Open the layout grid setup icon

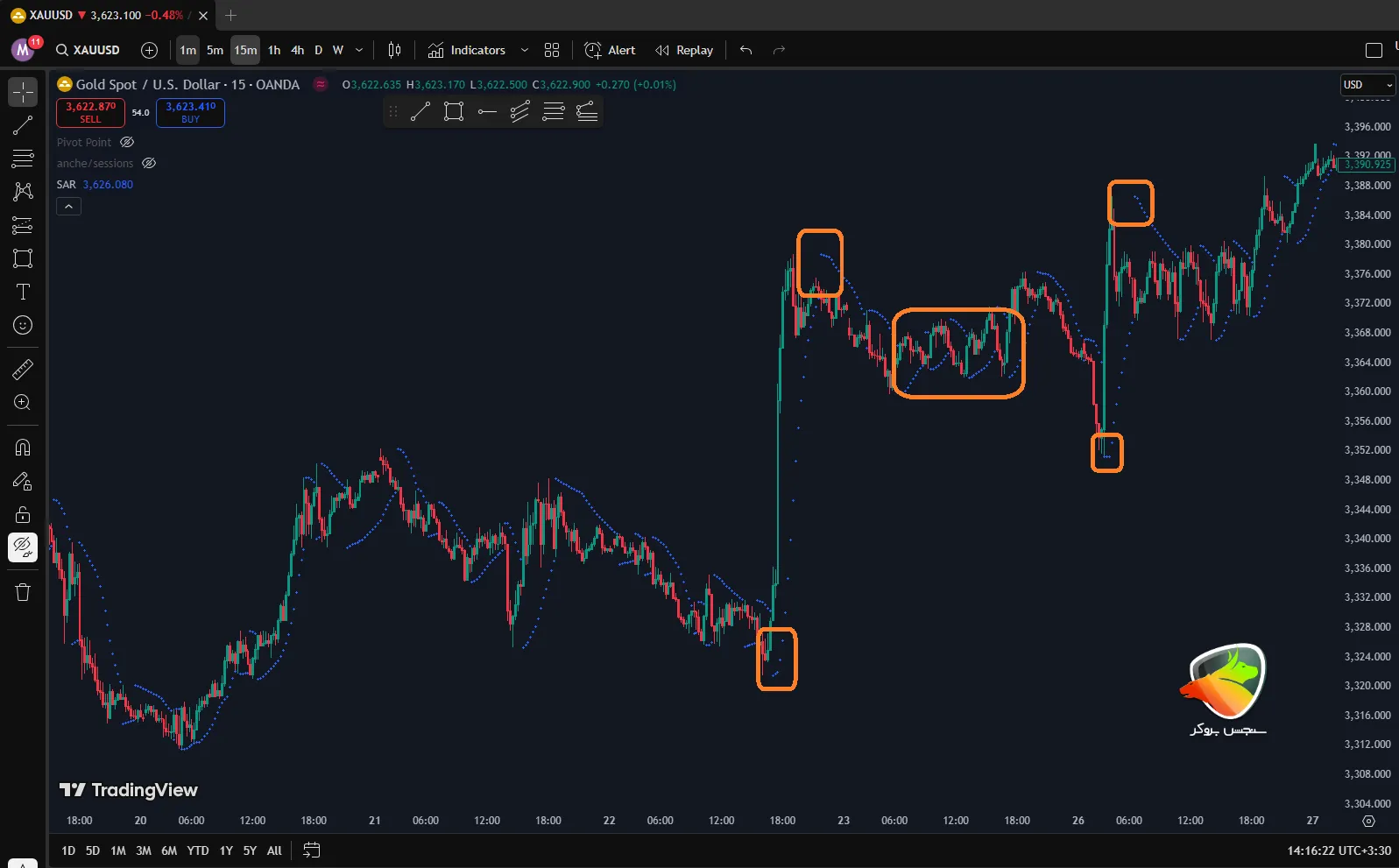(552, 50)
